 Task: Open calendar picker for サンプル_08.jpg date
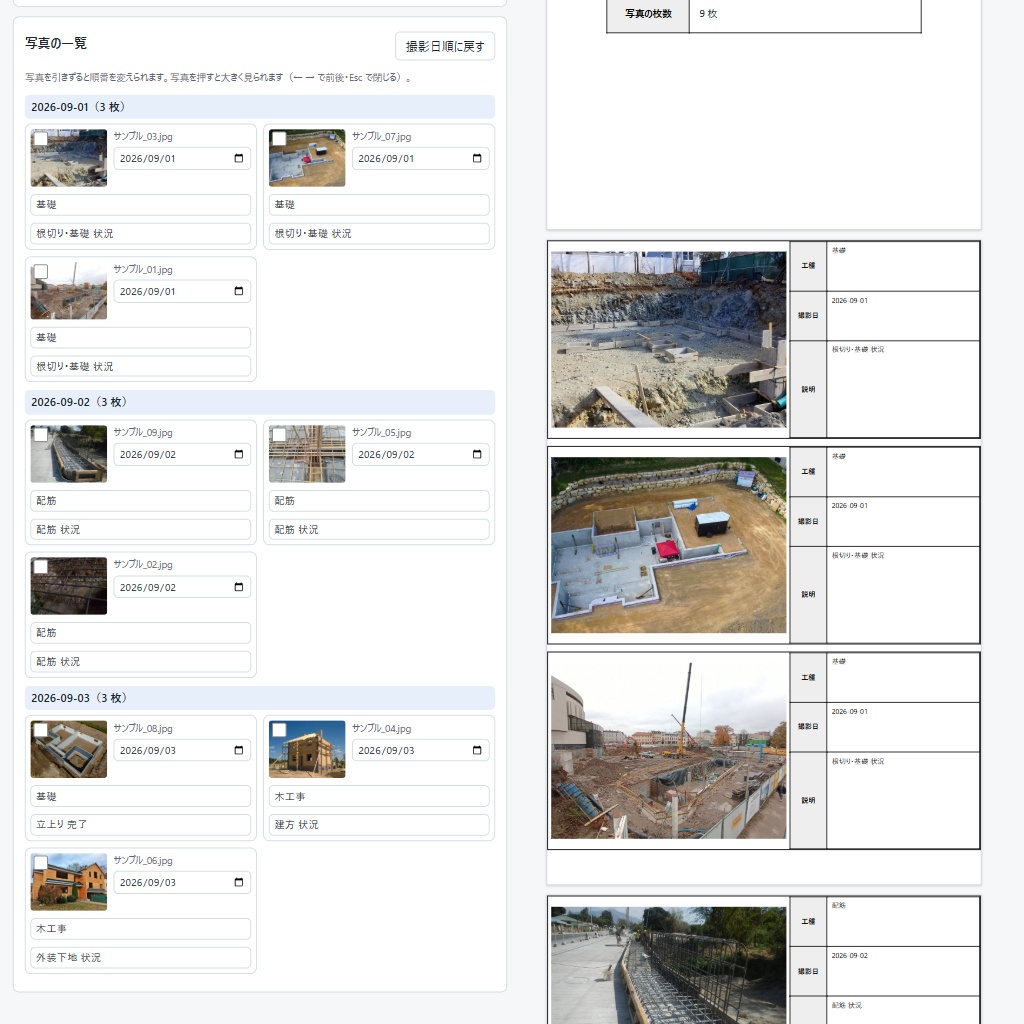pos(238,750)
